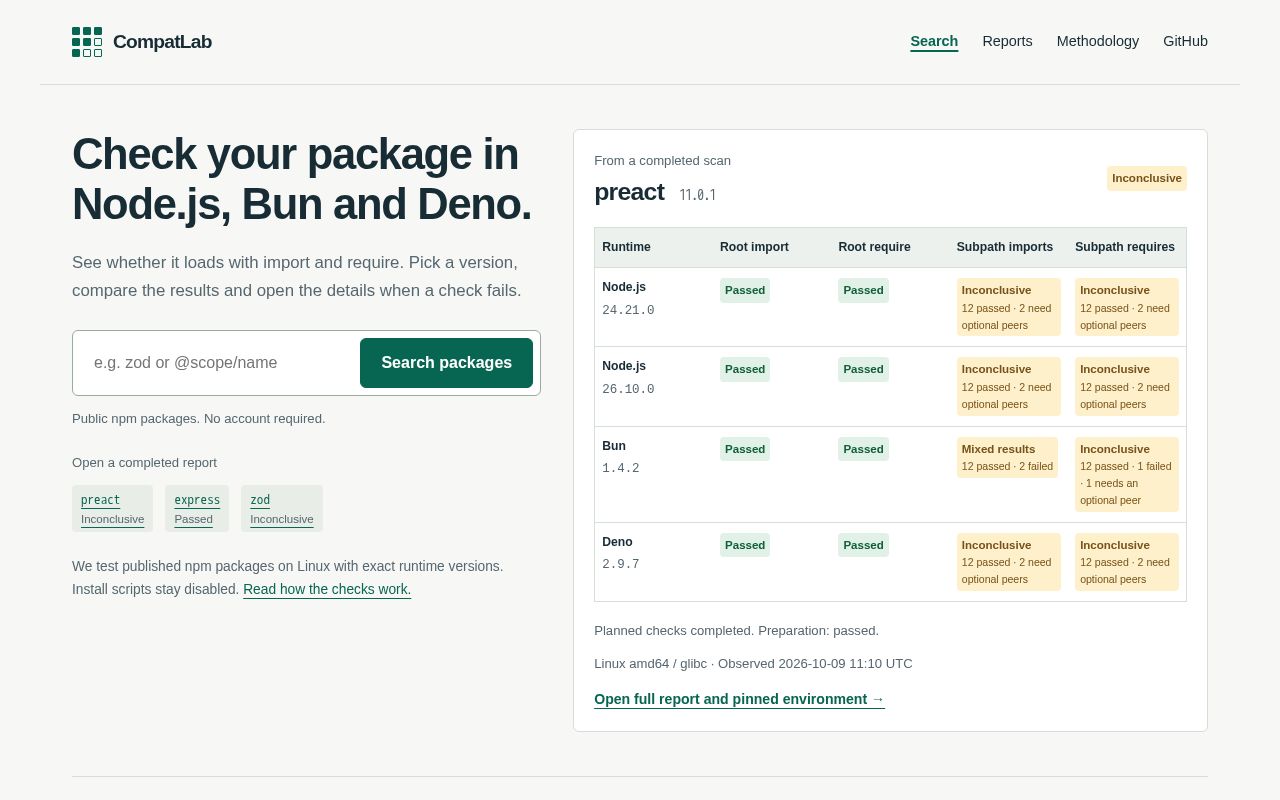Image resolution: width=1280 pixels, height=800 pixels.
Task: Click 'Public npm packages. No account required.' note
Action: [x=198, y=419]
